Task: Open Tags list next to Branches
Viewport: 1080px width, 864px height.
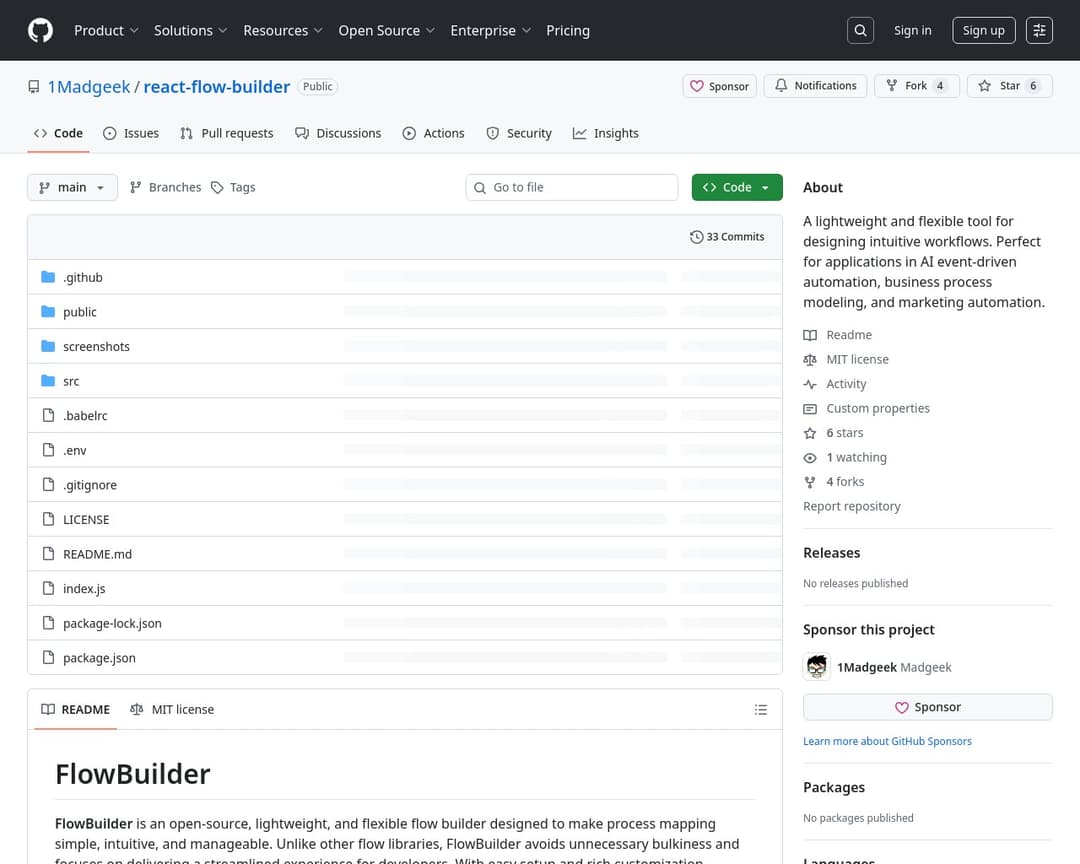Action: [x=233, y=187]
